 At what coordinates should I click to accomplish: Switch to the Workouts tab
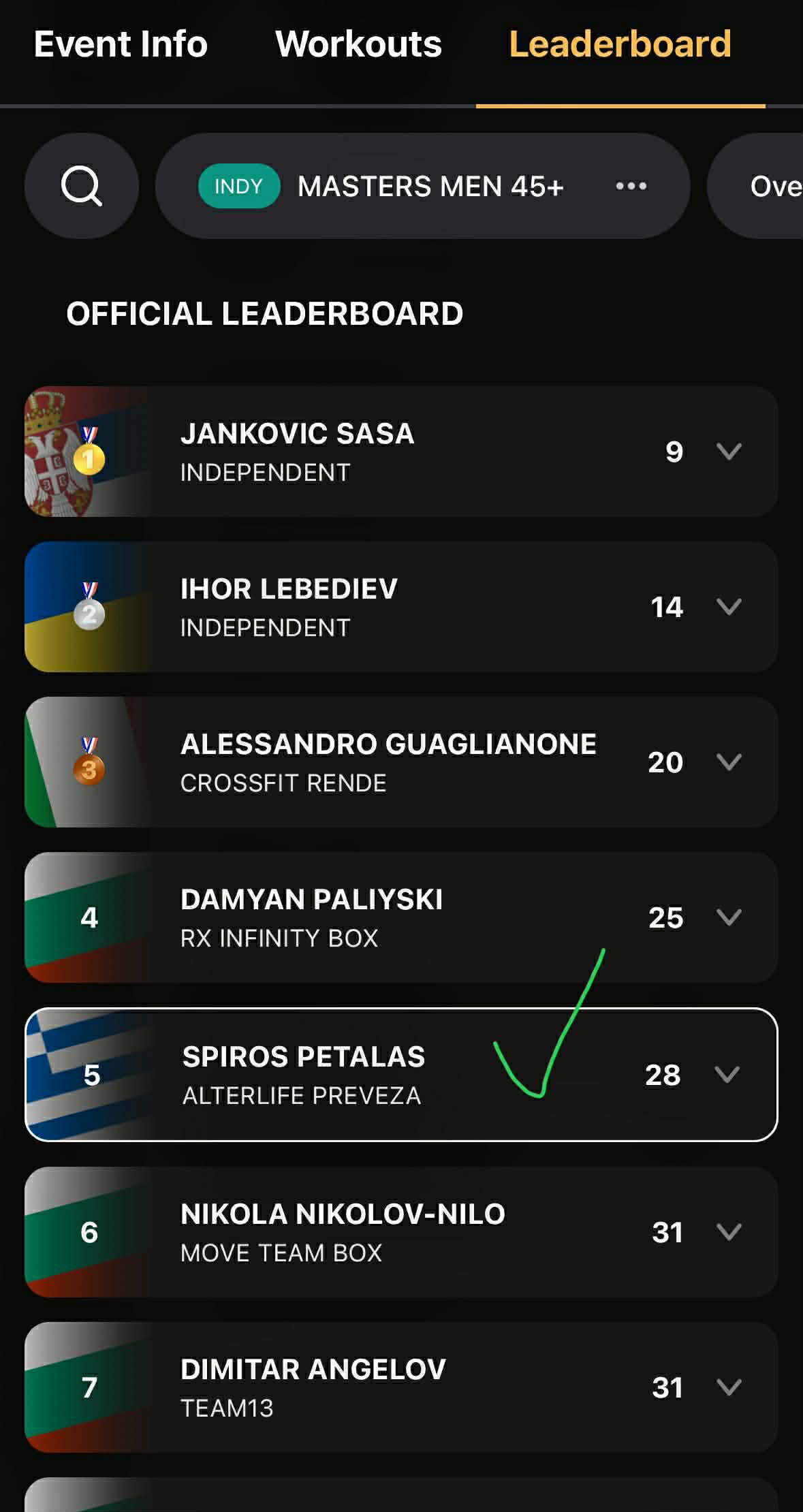(x=358, y=44)
